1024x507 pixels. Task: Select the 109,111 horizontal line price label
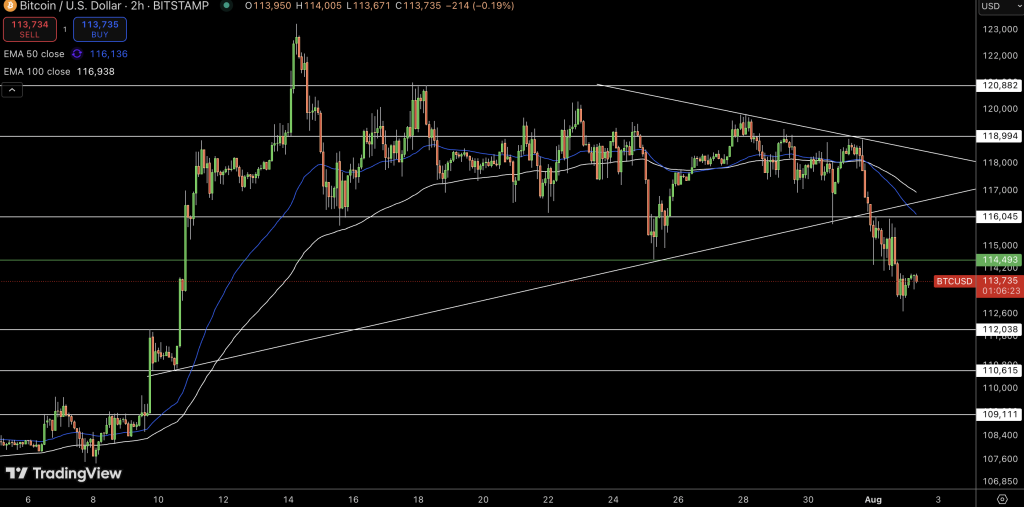click(x=997, y=414)
